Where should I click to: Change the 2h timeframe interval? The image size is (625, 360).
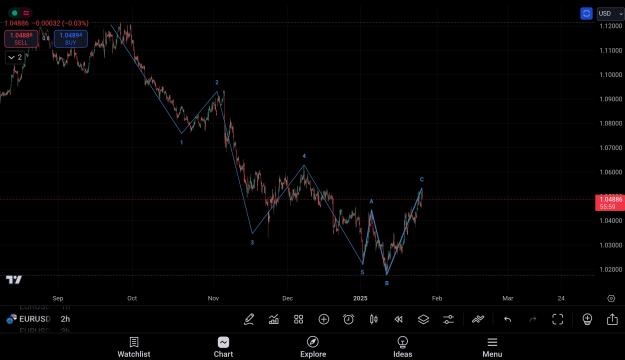[x=65, y=319]
